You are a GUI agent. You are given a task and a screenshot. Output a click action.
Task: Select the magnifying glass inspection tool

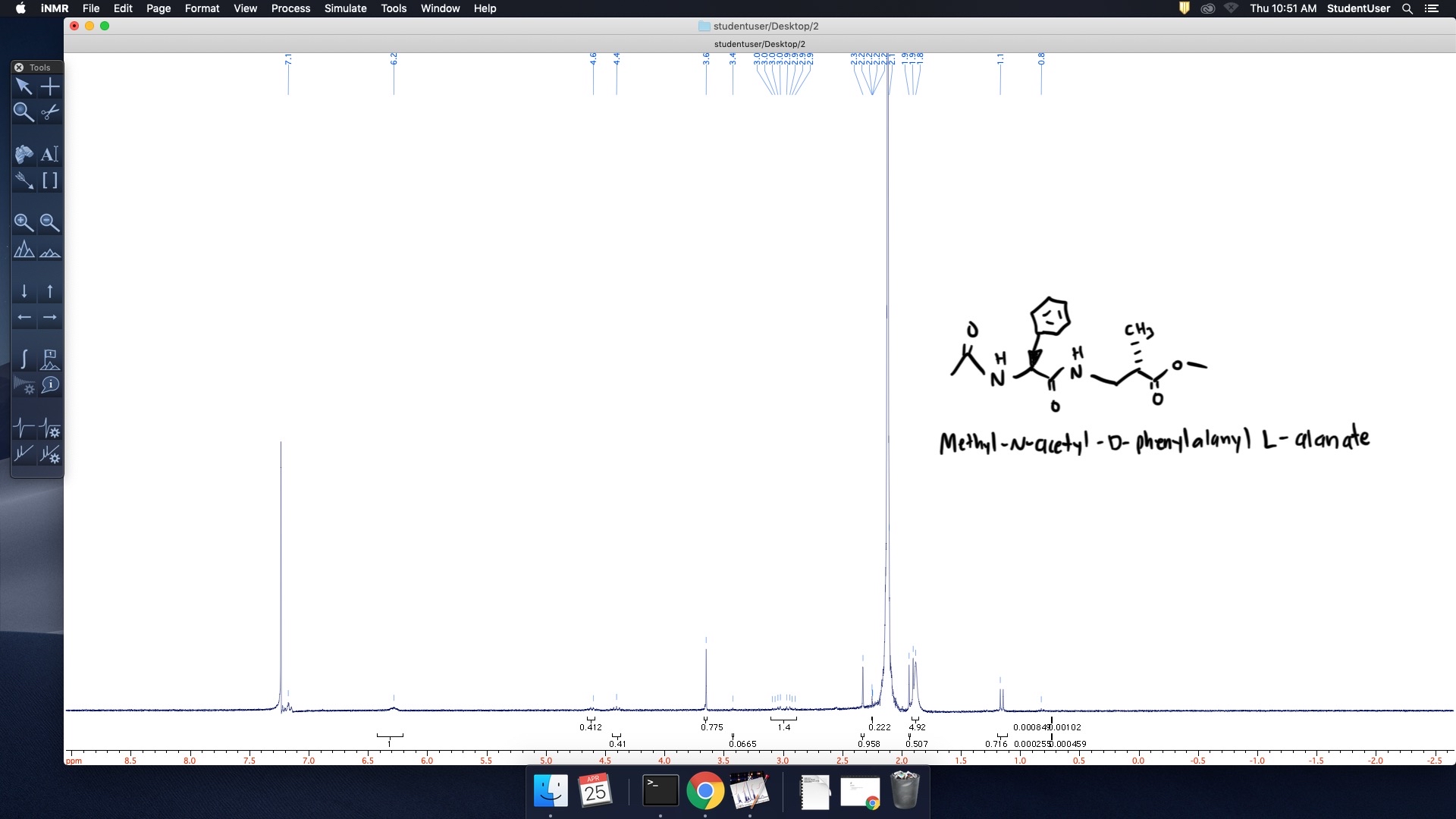pyautogui.click(x=24, y=112)
